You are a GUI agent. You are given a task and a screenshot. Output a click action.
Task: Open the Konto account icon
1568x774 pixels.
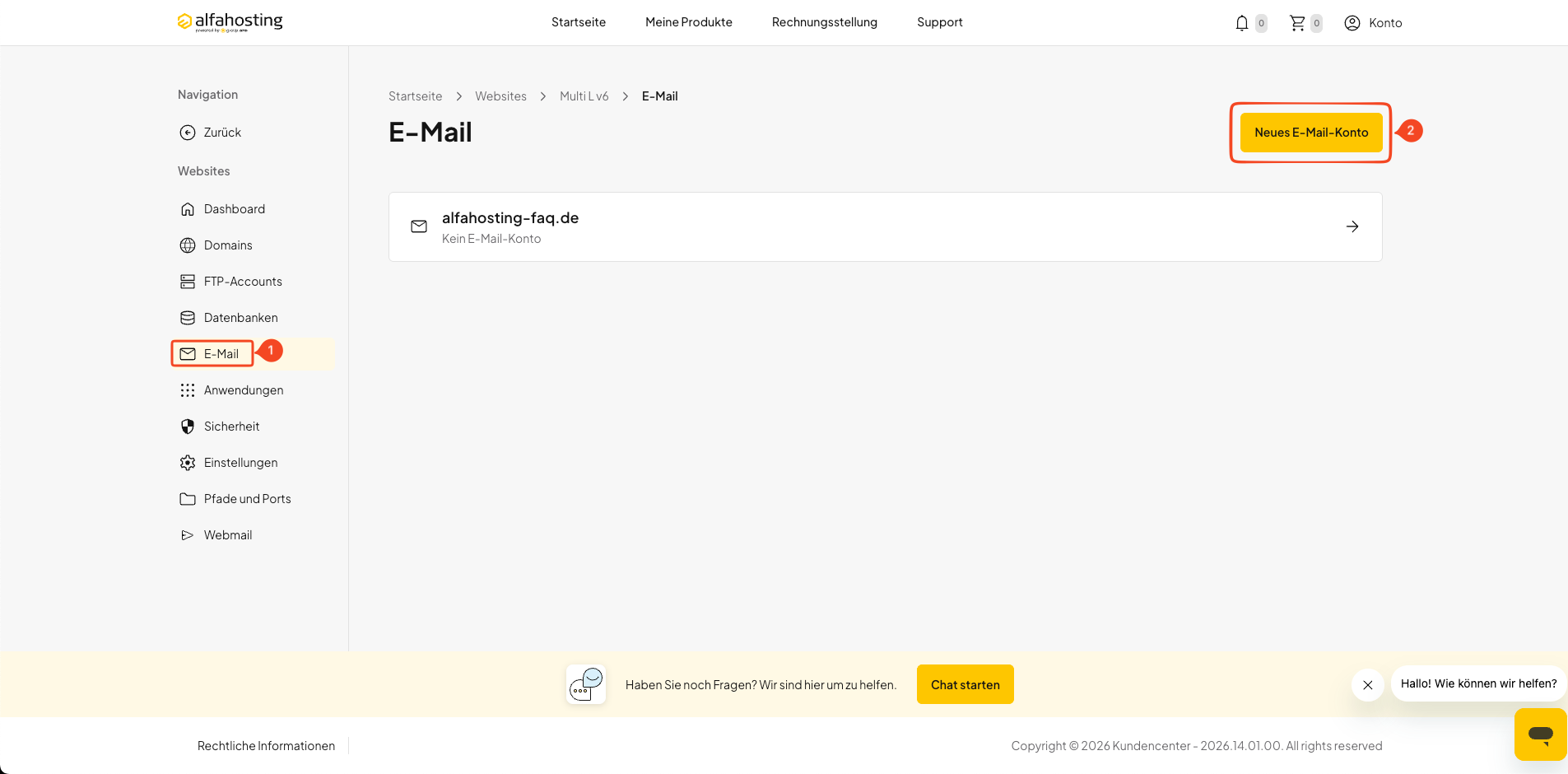1352,23
